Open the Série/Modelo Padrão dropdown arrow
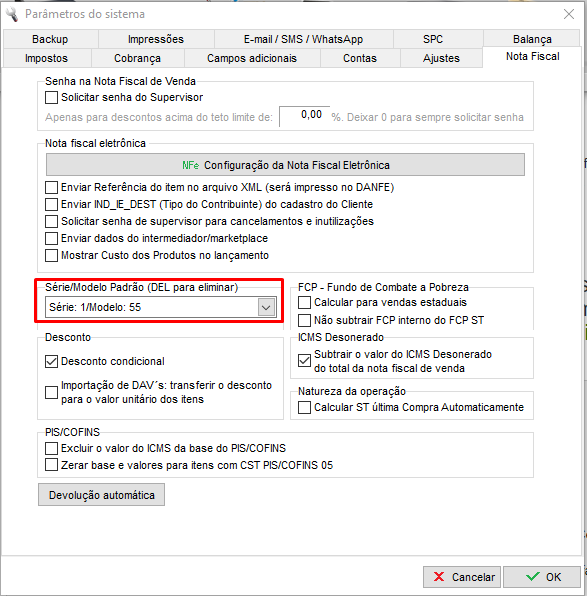This screenshot has height=596, width=587. tap(266, 307)
